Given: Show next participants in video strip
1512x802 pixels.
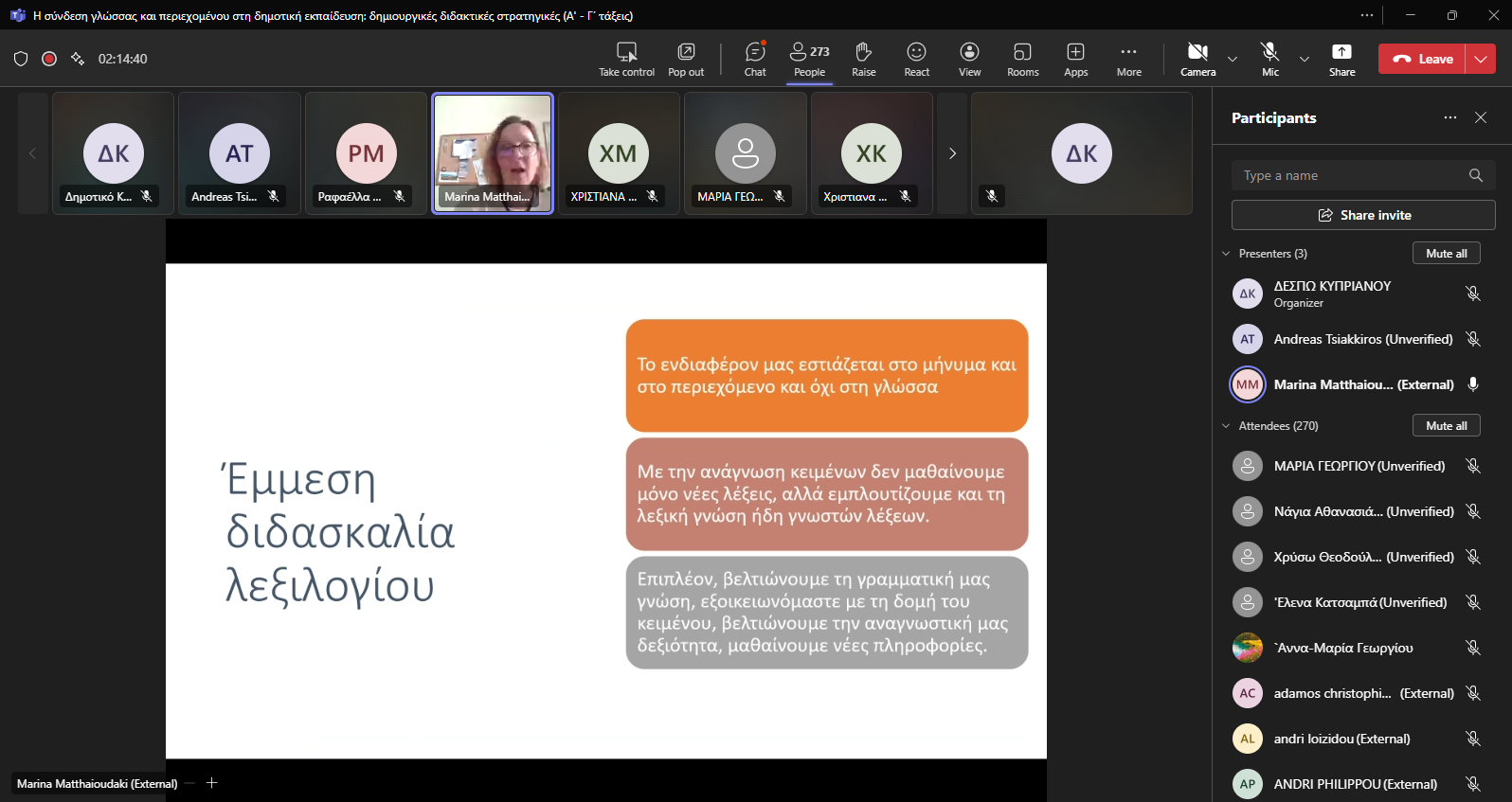Looking at the screenshot, I should 952,153.
